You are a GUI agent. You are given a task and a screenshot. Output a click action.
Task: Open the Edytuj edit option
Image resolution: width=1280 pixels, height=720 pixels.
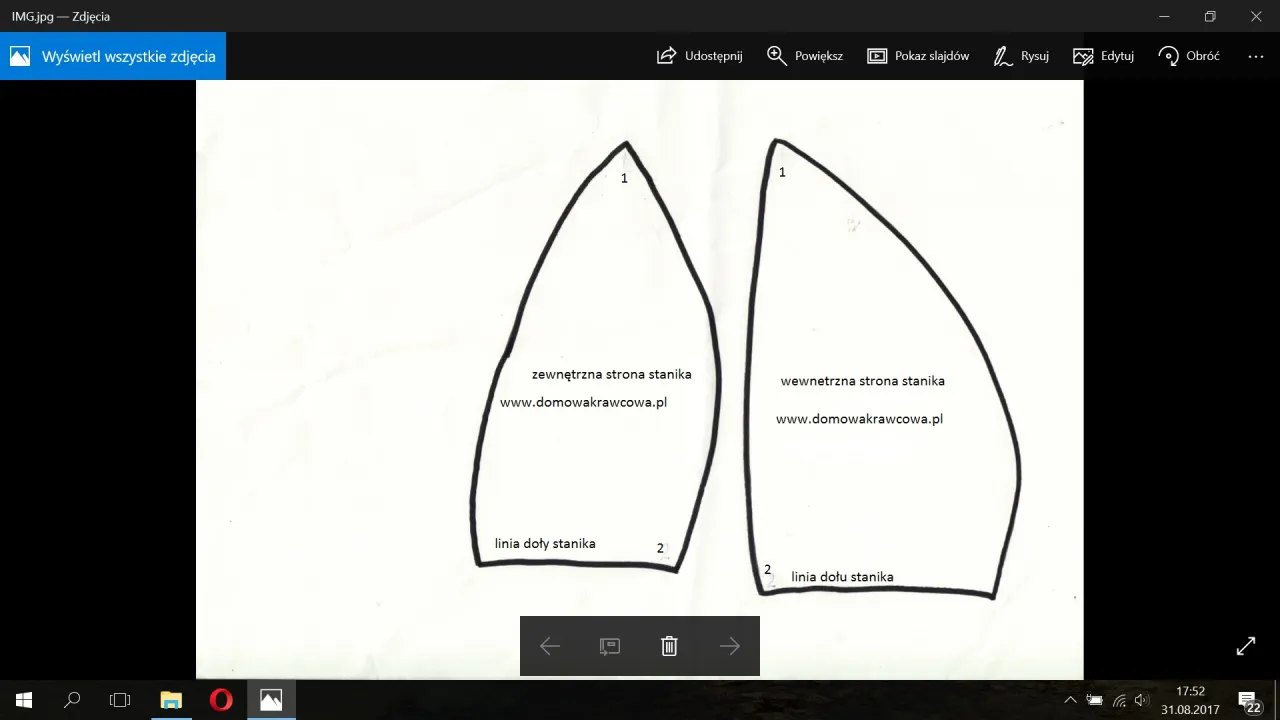click(x=1103, y=56)
